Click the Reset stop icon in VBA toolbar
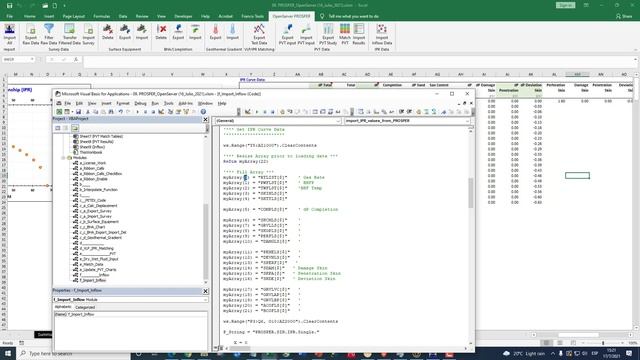 point(153,111)
